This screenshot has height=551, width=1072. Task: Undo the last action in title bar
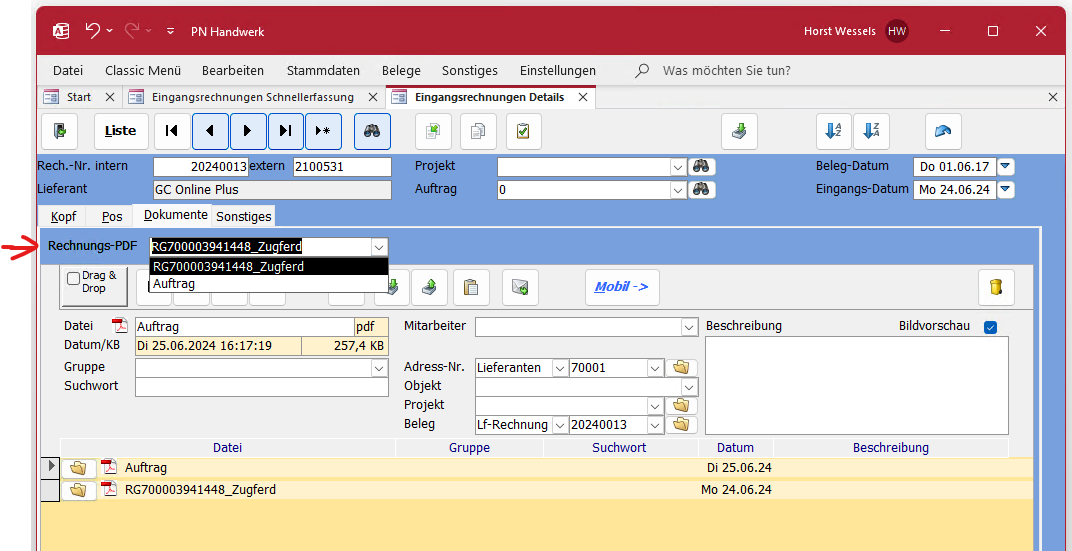pos(92,31)
